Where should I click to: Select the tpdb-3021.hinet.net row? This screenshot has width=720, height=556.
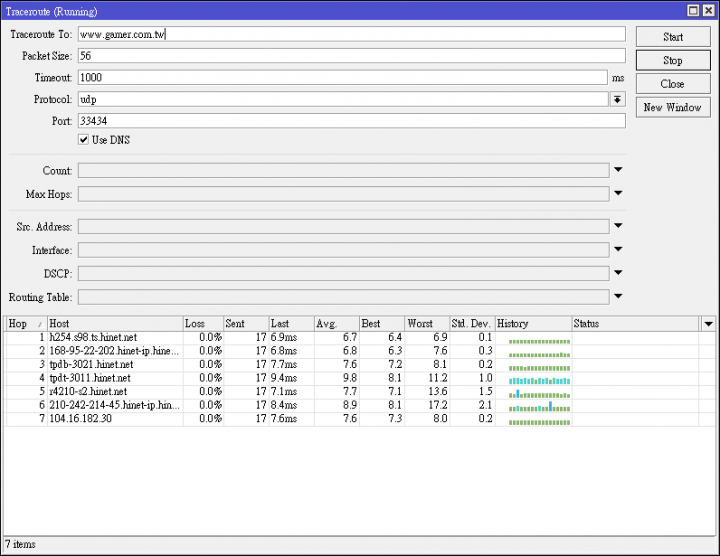click(x=360, y=365)
